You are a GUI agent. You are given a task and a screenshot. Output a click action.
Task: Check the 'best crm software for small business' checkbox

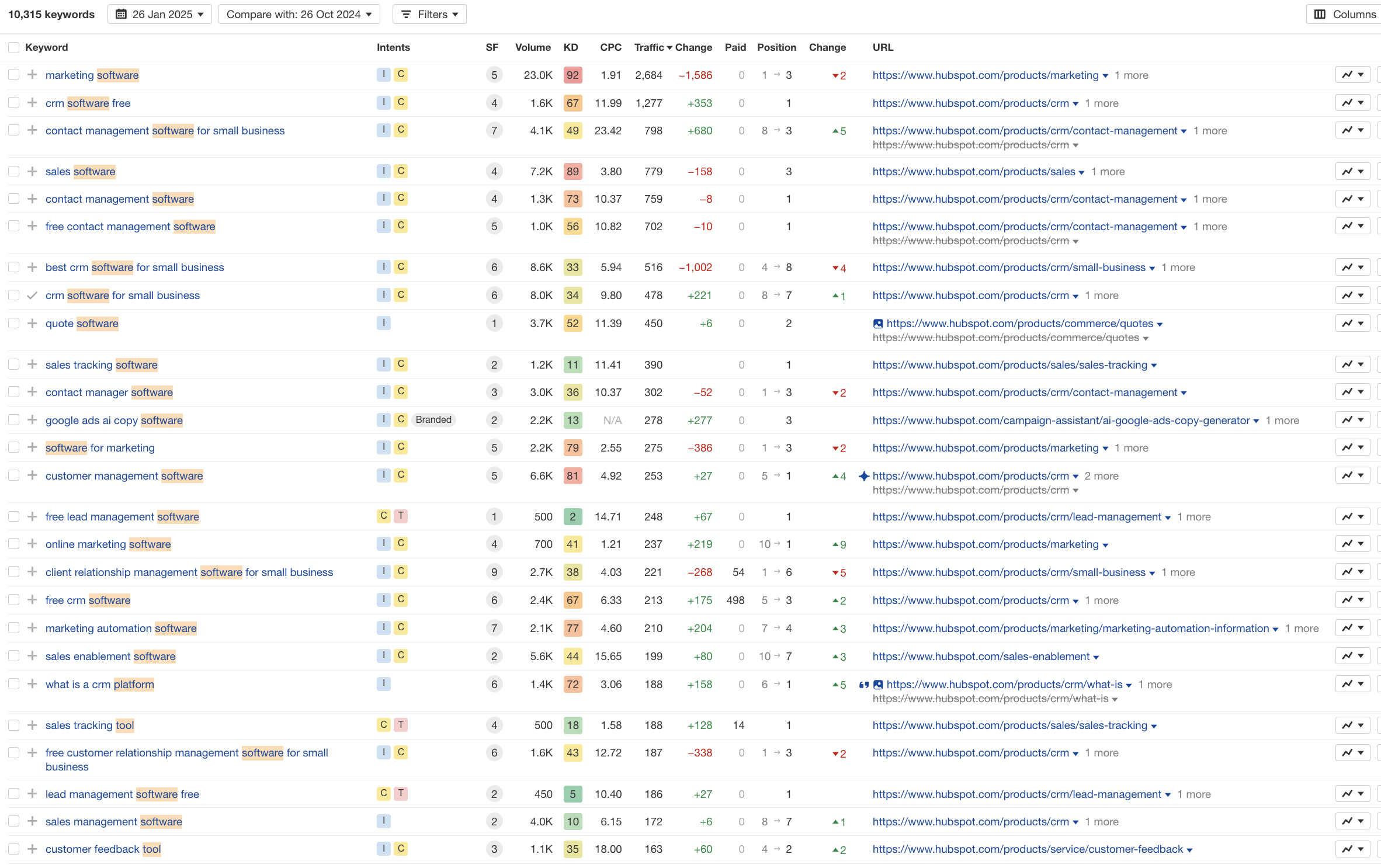tap(14, 267)
